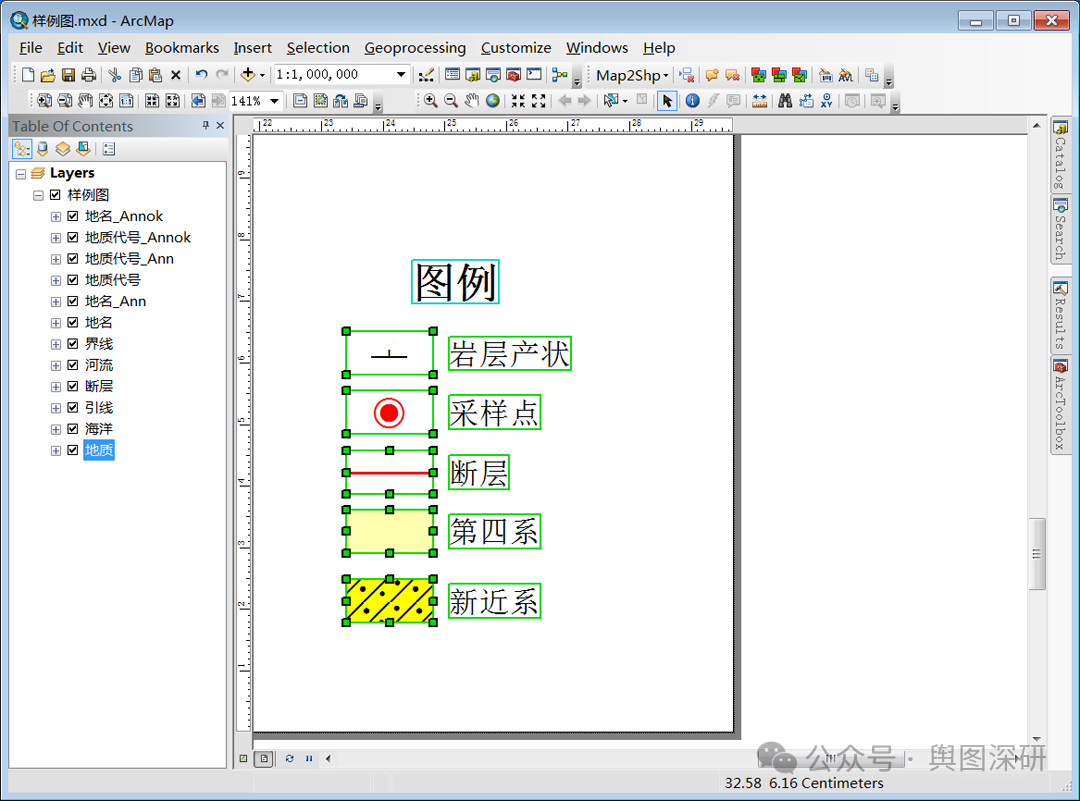Image resolution: width=1080 pixels, height=801 pixels.
Task: Open the Customize menu
Action: 516,48
